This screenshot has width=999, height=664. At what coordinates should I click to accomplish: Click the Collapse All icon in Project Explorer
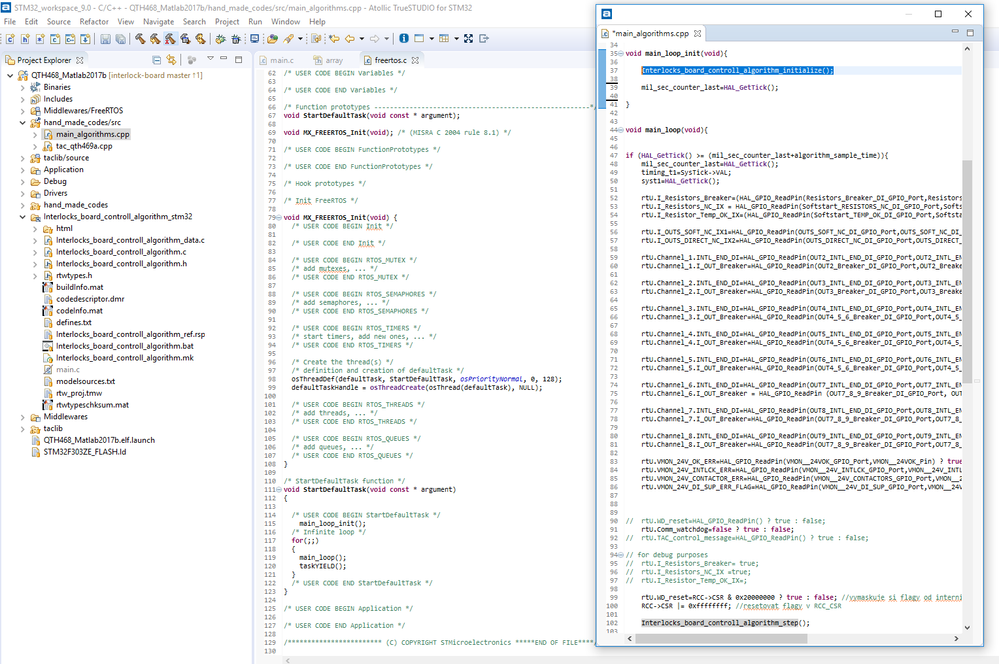click(x=156, y=60)
